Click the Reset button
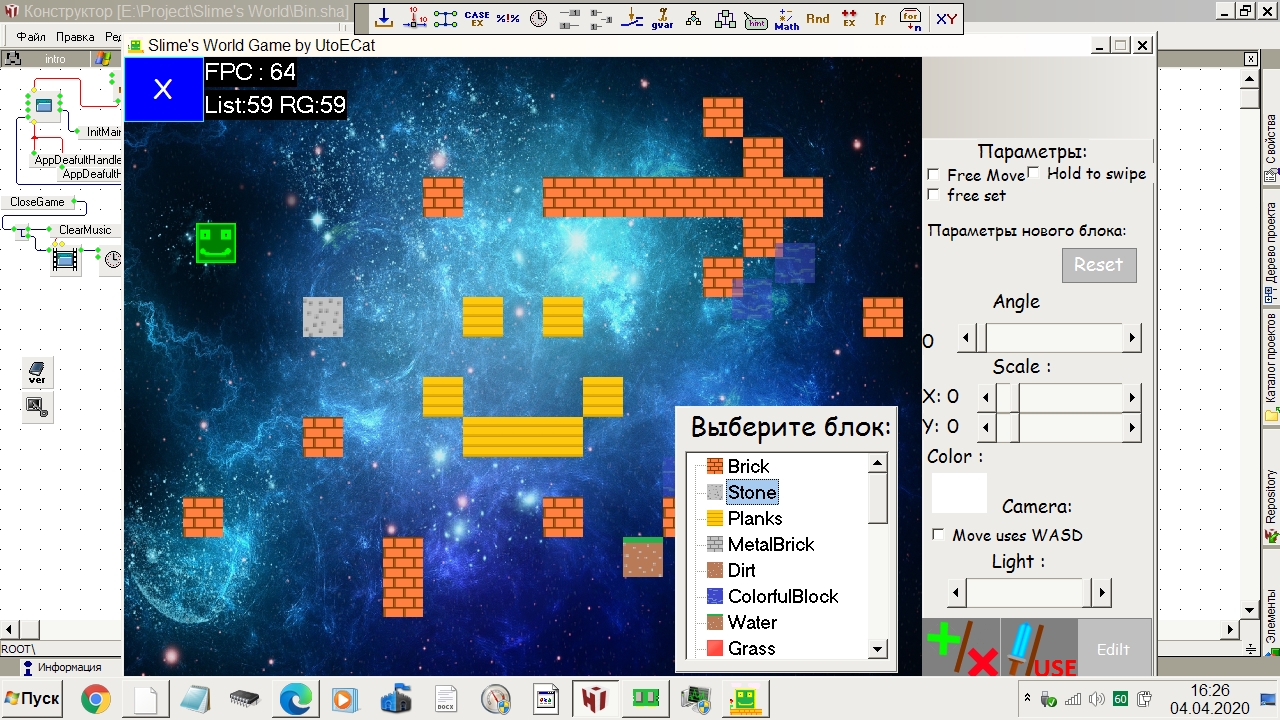The width and height of the screenshot is (1280, 720). 1099,264
